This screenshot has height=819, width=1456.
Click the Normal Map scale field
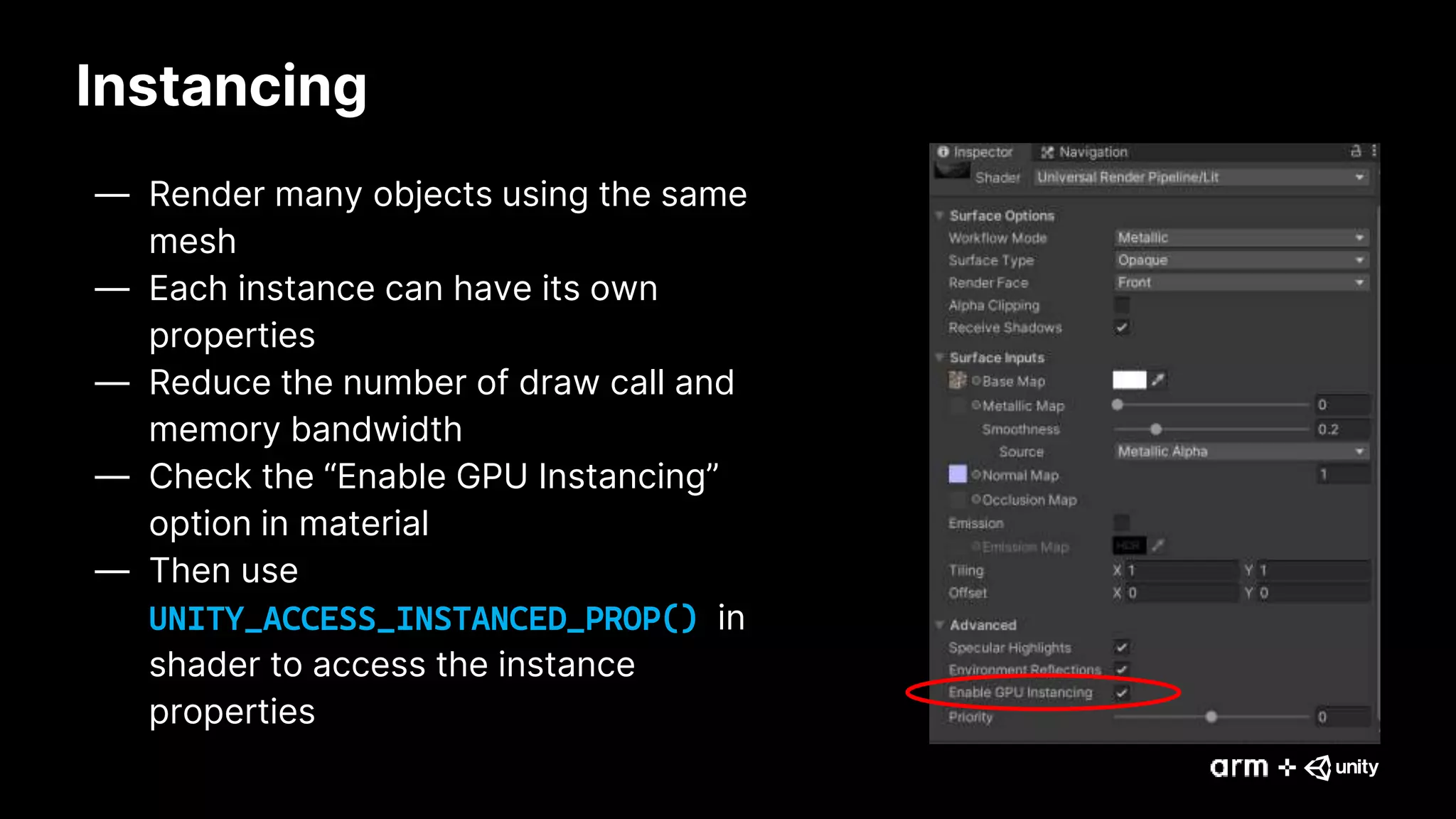pyautogui.click(x=1344, y=474)
